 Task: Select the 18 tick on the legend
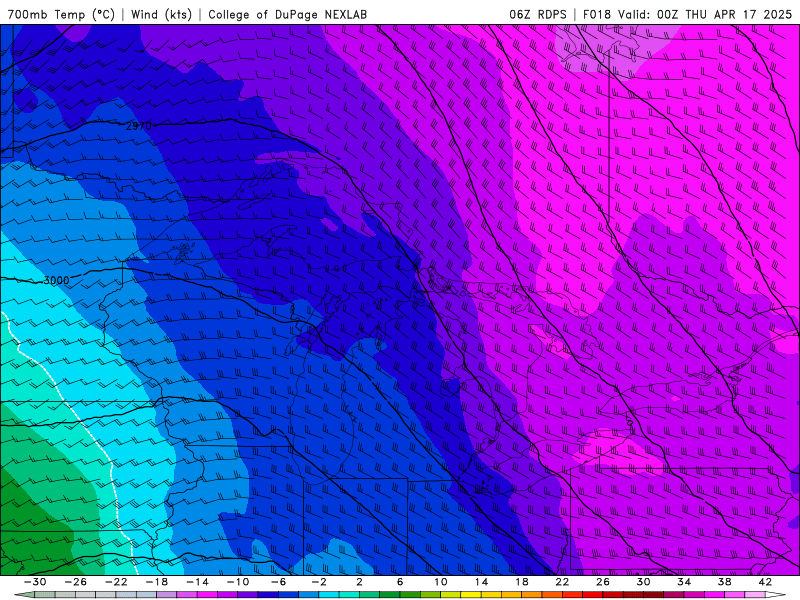(521, 582)
